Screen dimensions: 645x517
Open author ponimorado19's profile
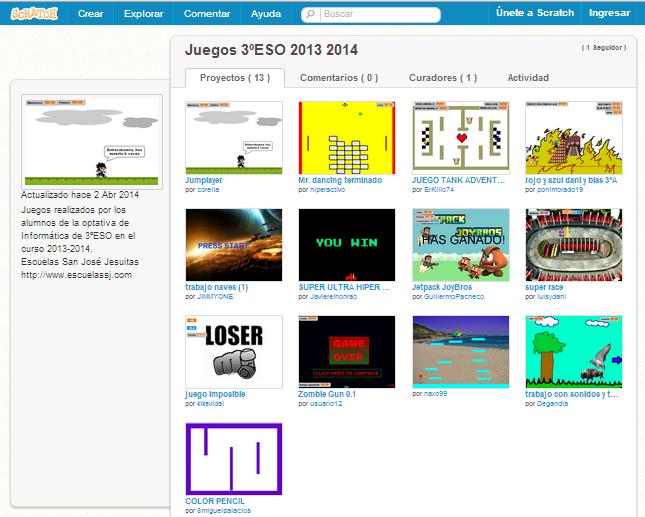click(560, 190)
